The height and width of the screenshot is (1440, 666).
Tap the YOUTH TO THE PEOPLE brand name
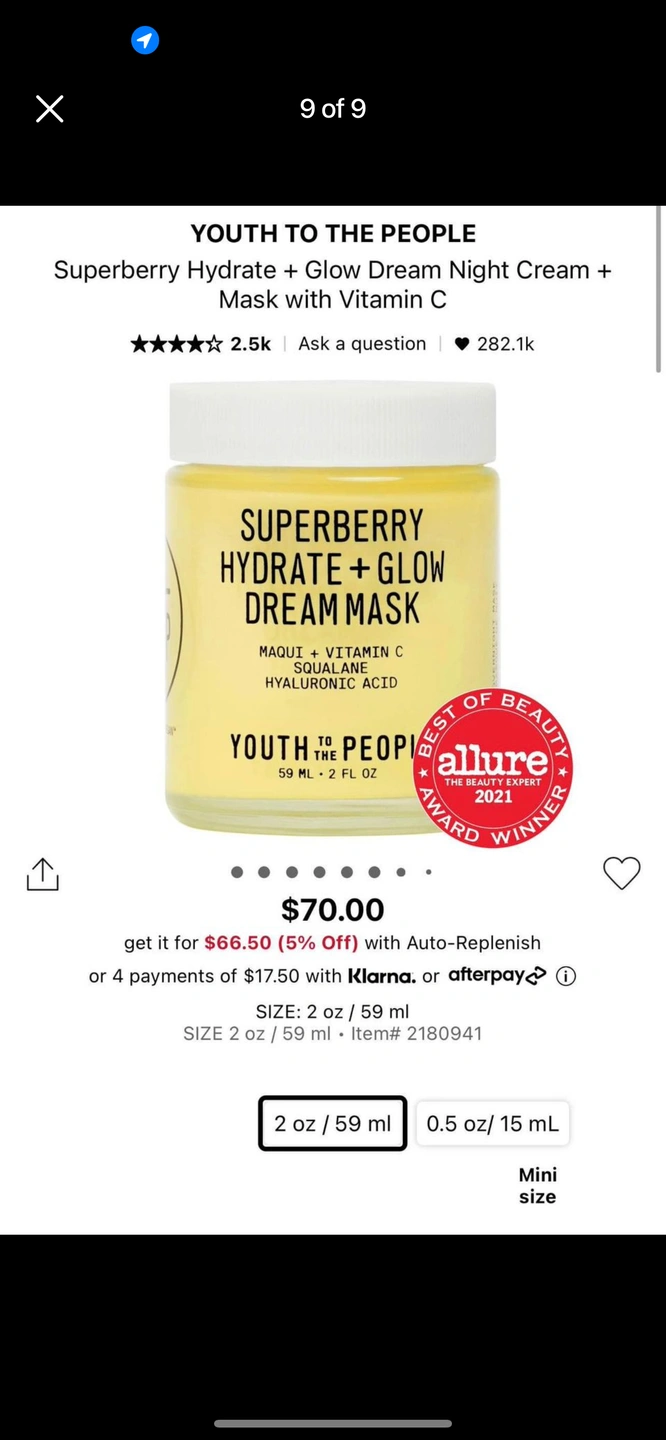pyautogui.click(x=333, y=234)
